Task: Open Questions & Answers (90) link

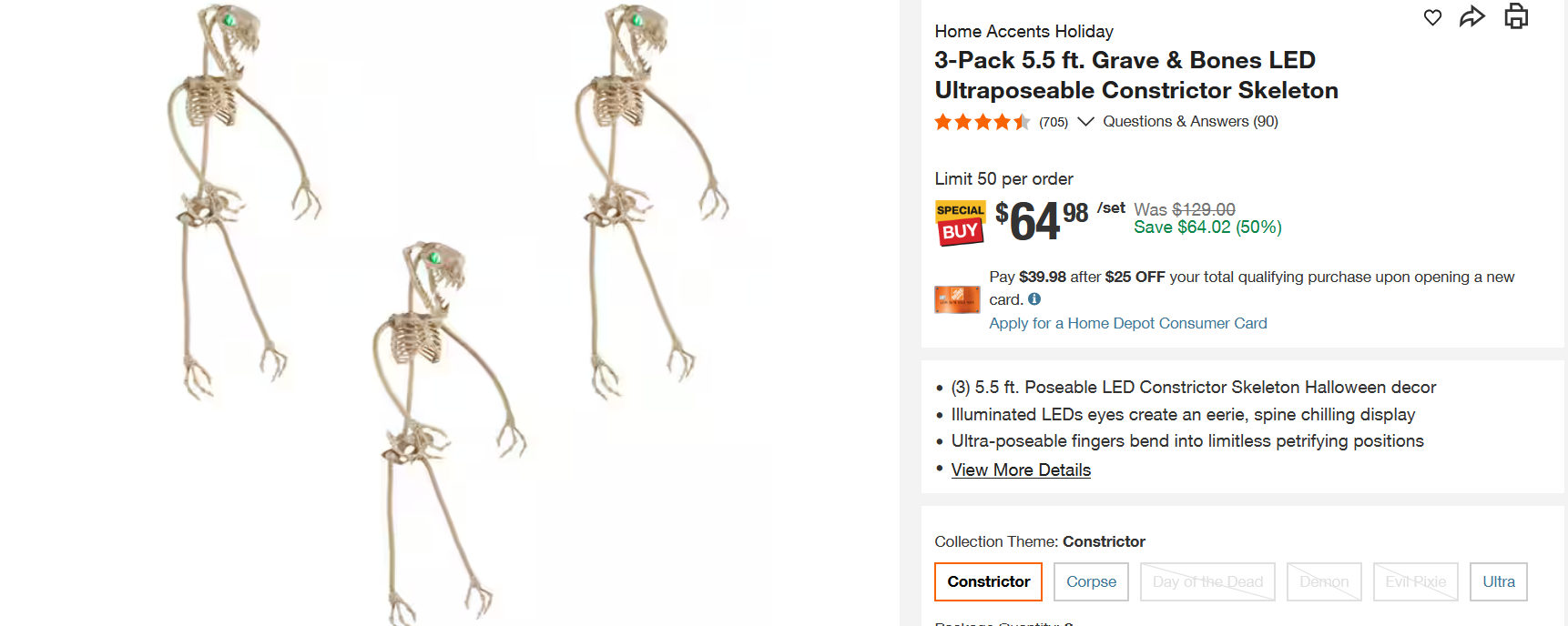Action: click(1190, 122)
